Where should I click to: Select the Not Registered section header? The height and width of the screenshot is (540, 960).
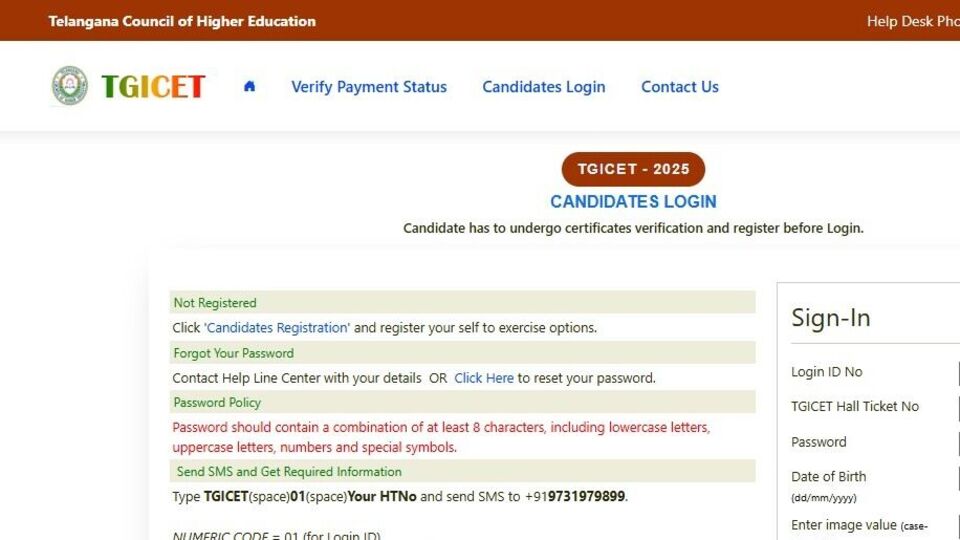(215, 303)
